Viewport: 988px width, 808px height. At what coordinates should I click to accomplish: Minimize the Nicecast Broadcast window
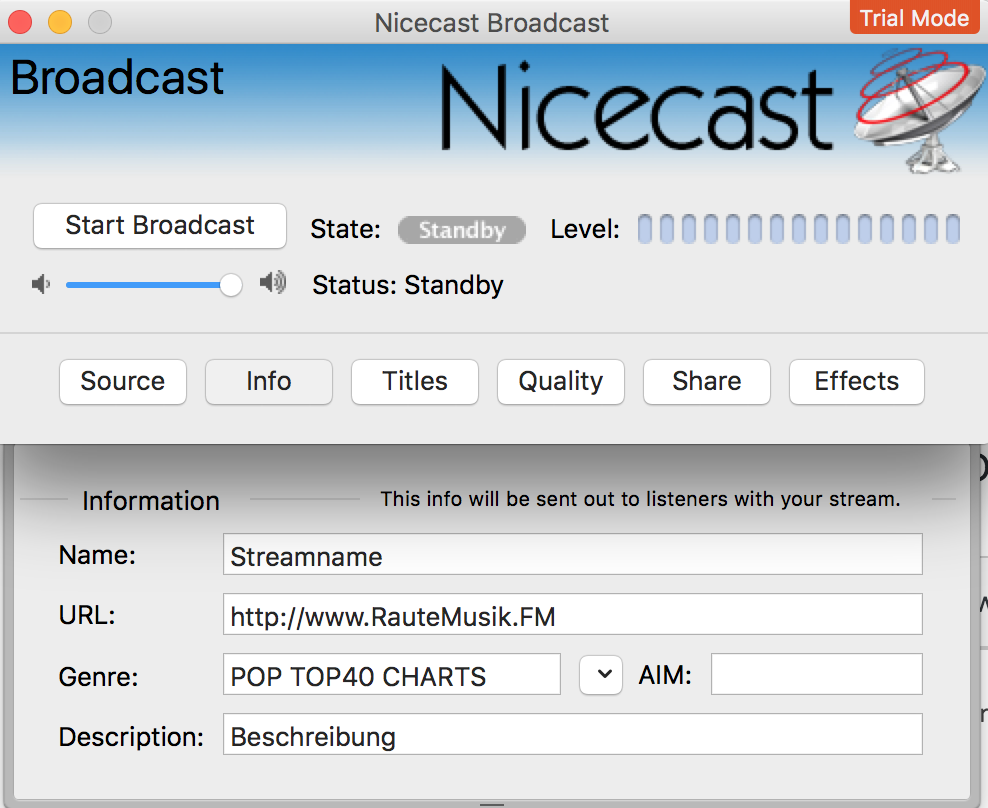pyautogui.click(x=60, y=22)
